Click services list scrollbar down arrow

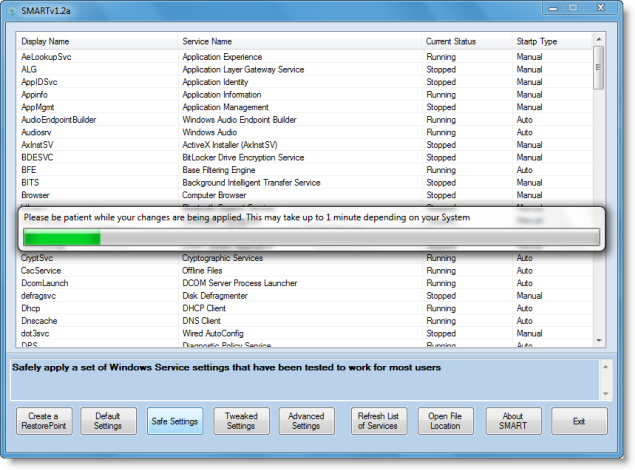pos(599,341)
